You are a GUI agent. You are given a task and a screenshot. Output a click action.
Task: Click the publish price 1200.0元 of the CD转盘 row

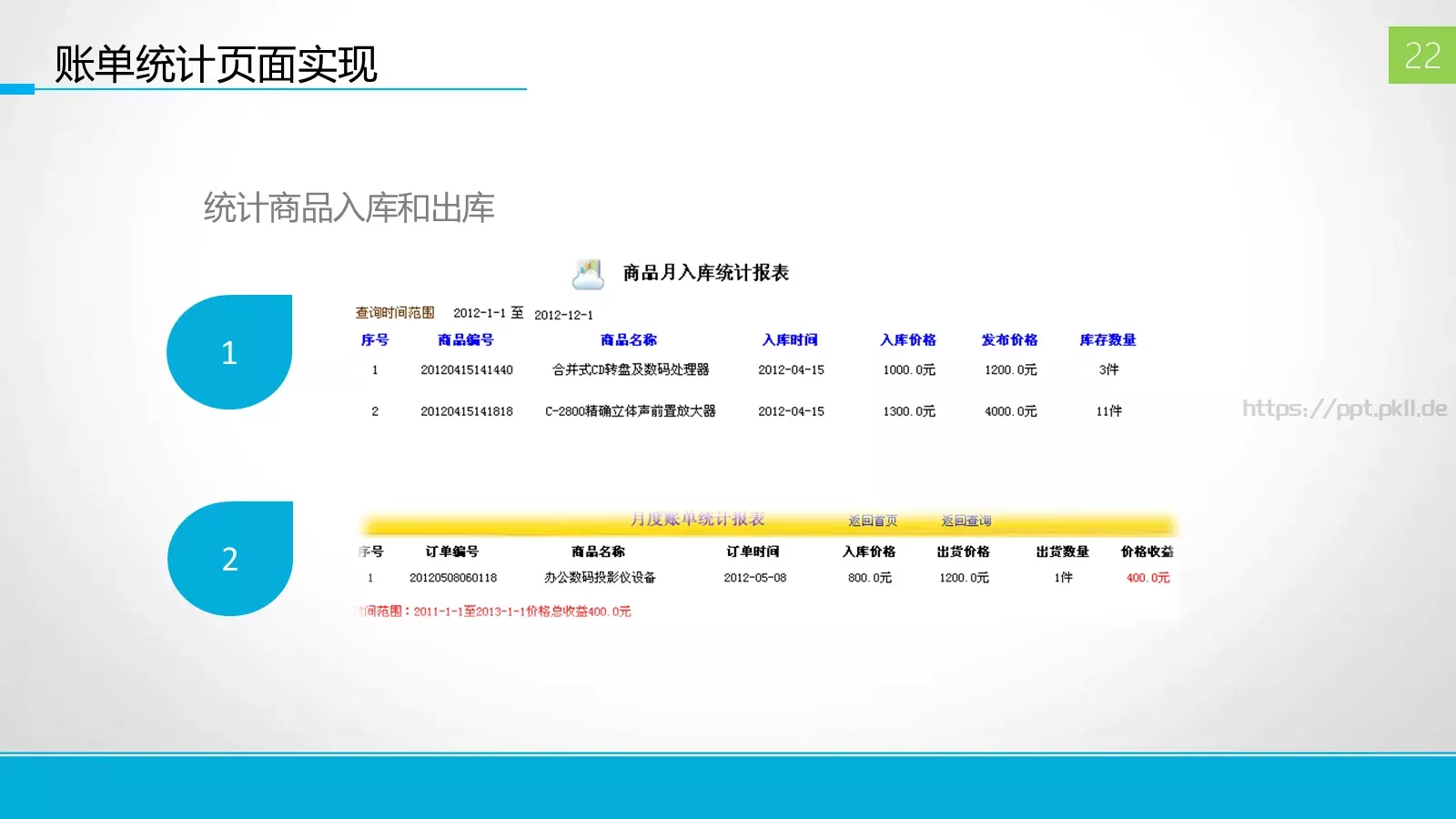point(1011,370)
